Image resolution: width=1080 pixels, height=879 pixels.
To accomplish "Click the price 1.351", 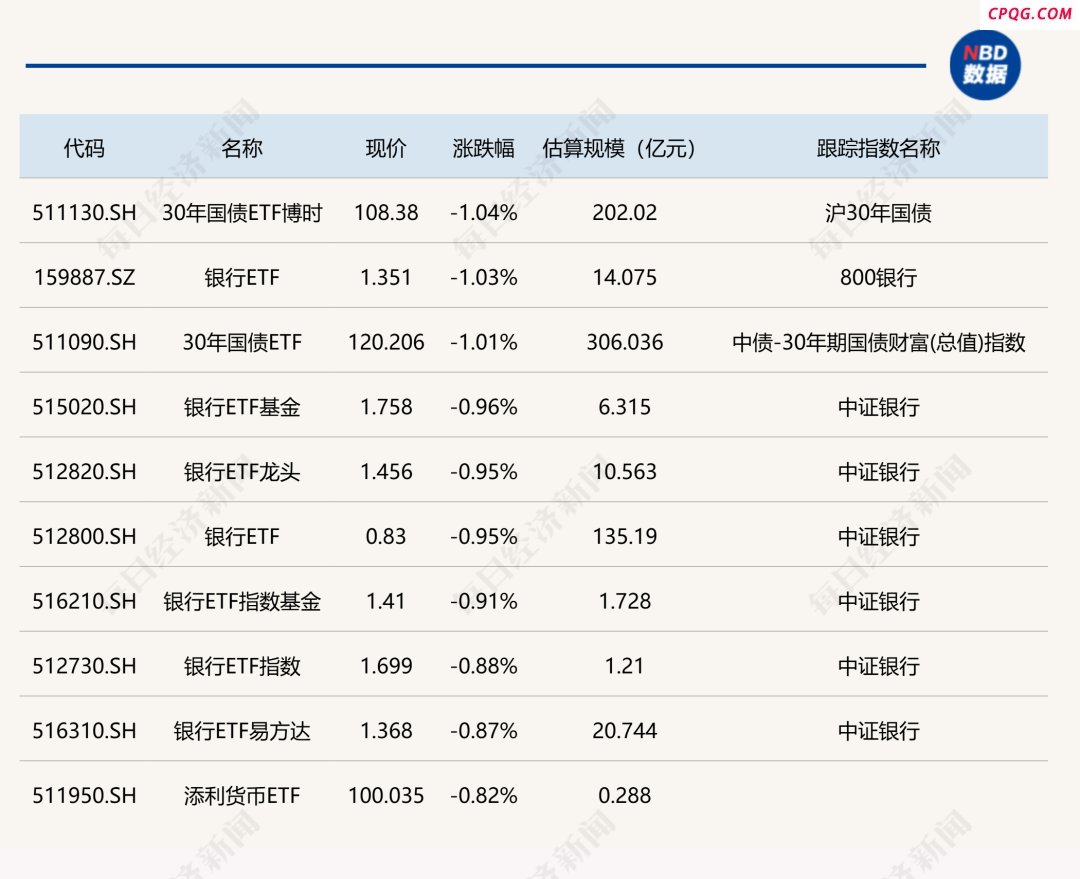I will click(386, 278).
